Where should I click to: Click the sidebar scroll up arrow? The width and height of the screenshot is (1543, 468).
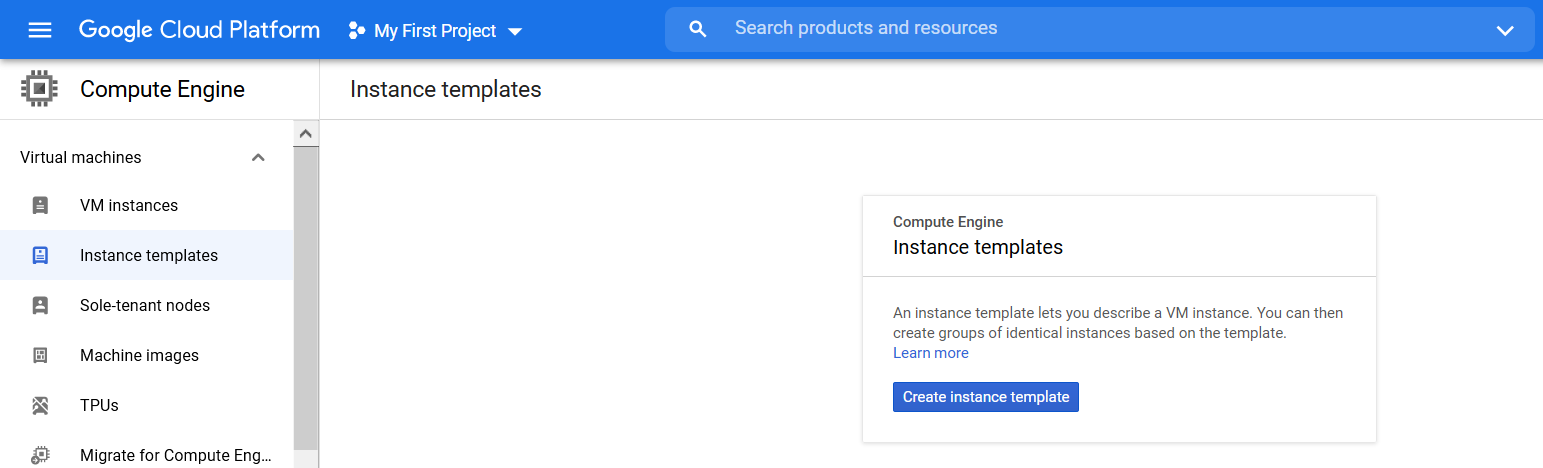tap(306, 133)
